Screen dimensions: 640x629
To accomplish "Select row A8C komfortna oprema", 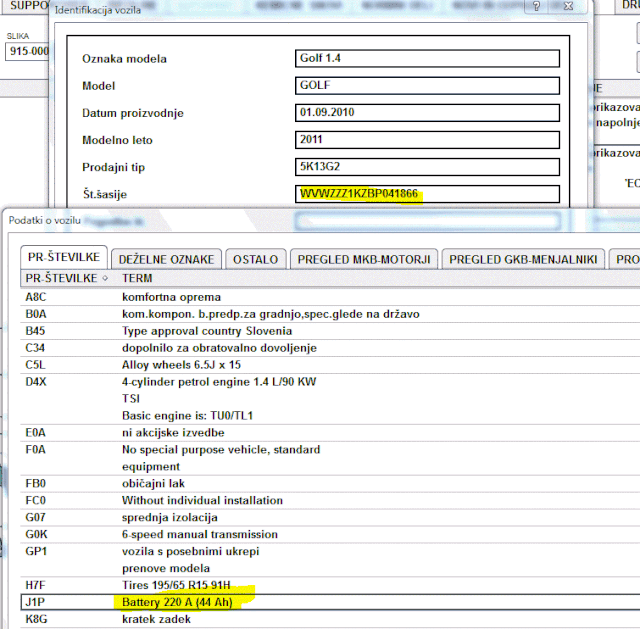I will coord(330,297).
